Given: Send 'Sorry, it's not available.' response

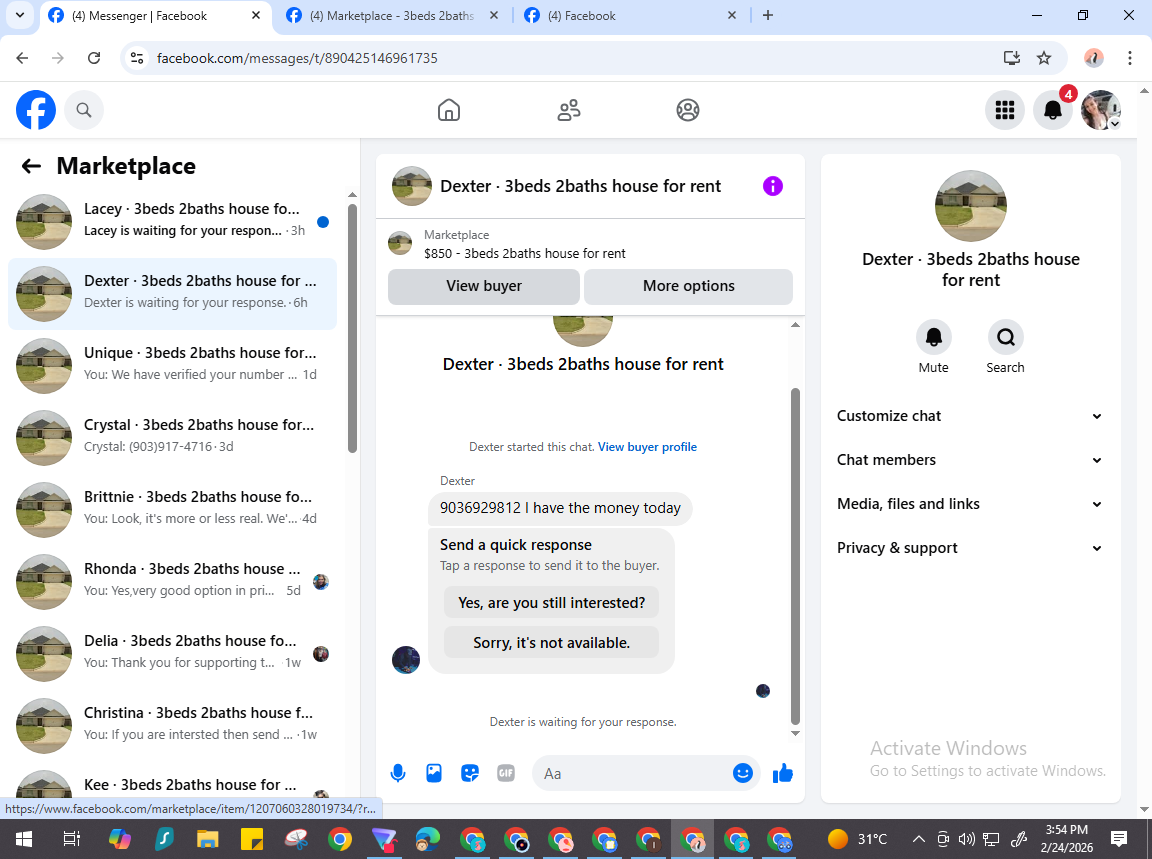Looking at the screenshot, I should (551, 643).
